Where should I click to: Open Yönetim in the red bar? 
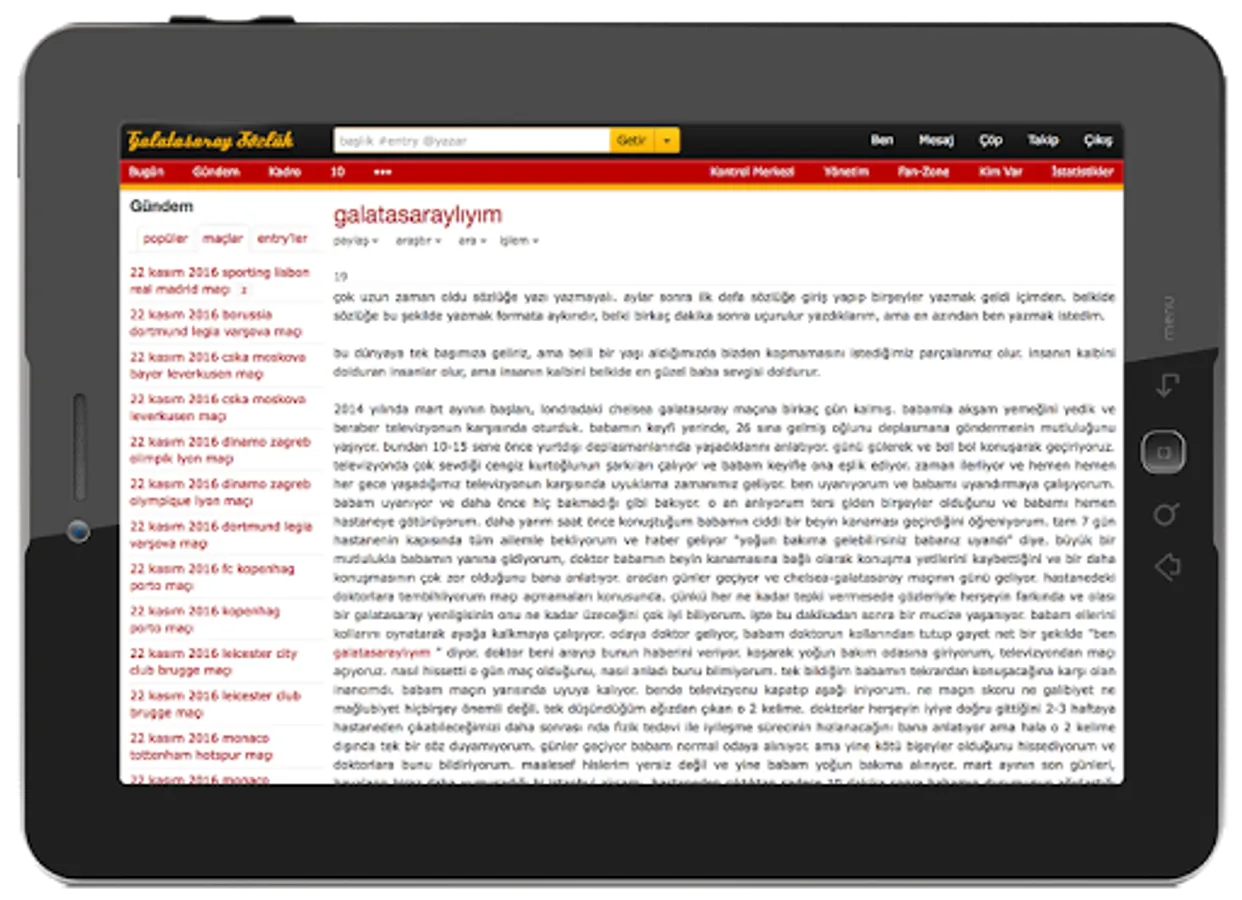click(846, 172)
